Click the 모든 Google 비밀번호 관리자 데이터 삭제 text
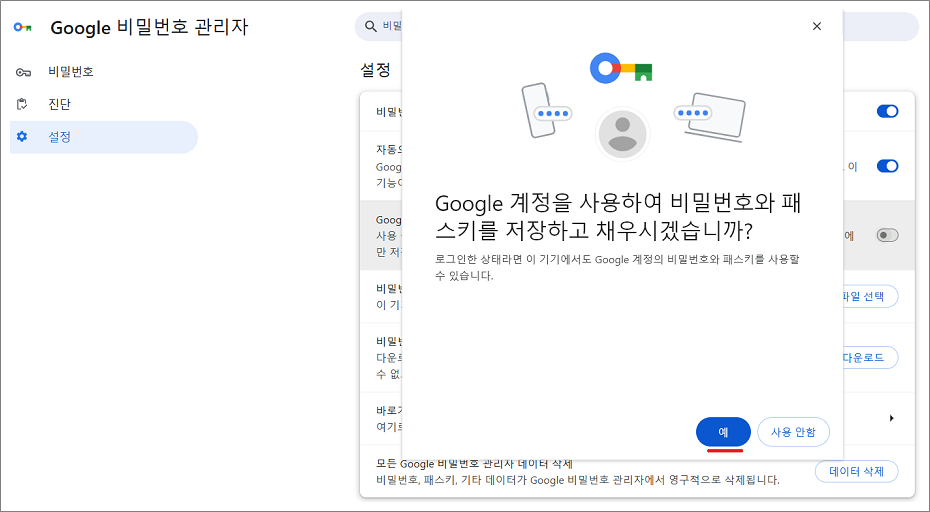The height and width of the screenshot is (512, 930). (x=474, y=463)
